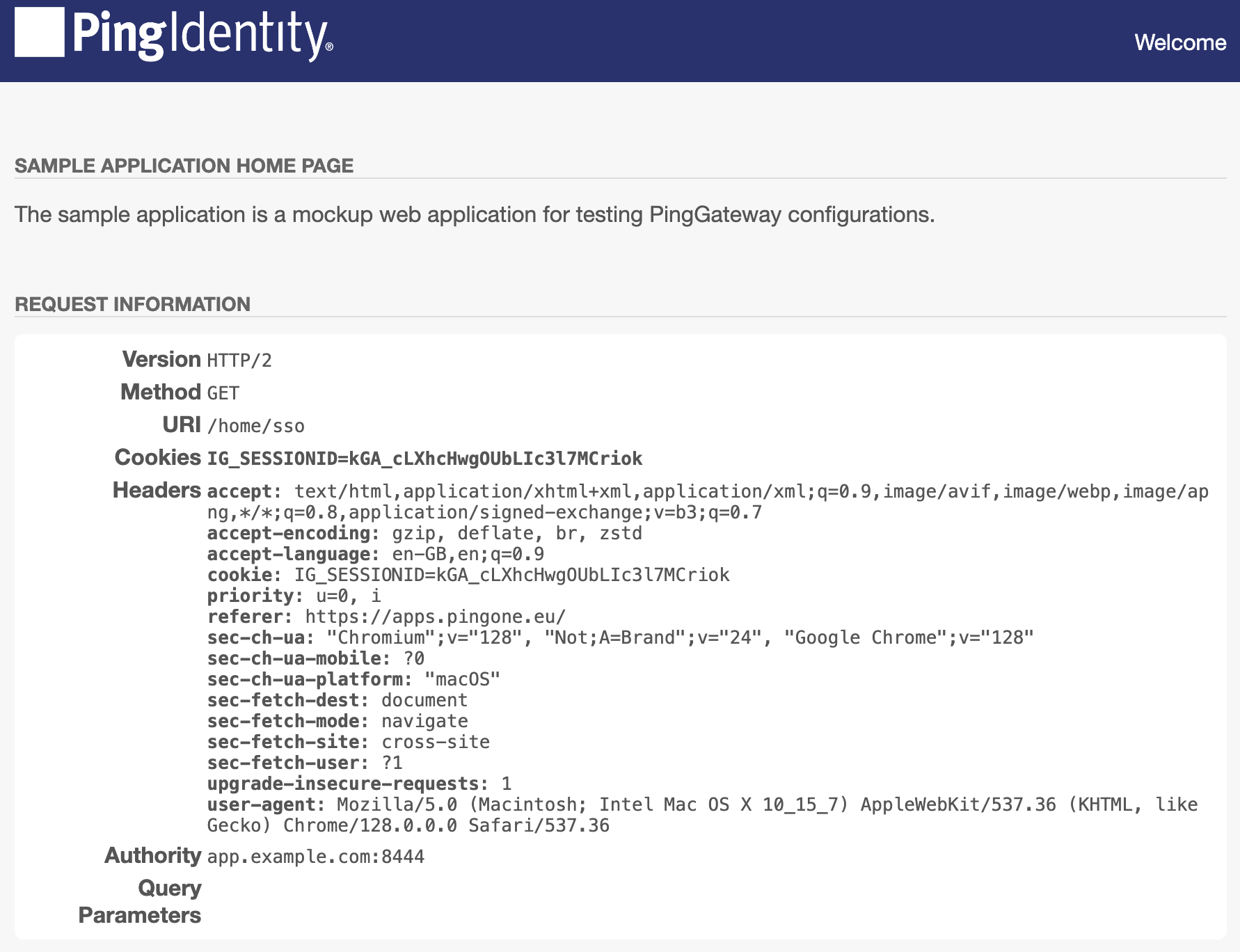Screen dimensions: 1240x952
Task: Click the SAMPLE APPLICATION HOME PAGE heading
Action: point(184,166)
